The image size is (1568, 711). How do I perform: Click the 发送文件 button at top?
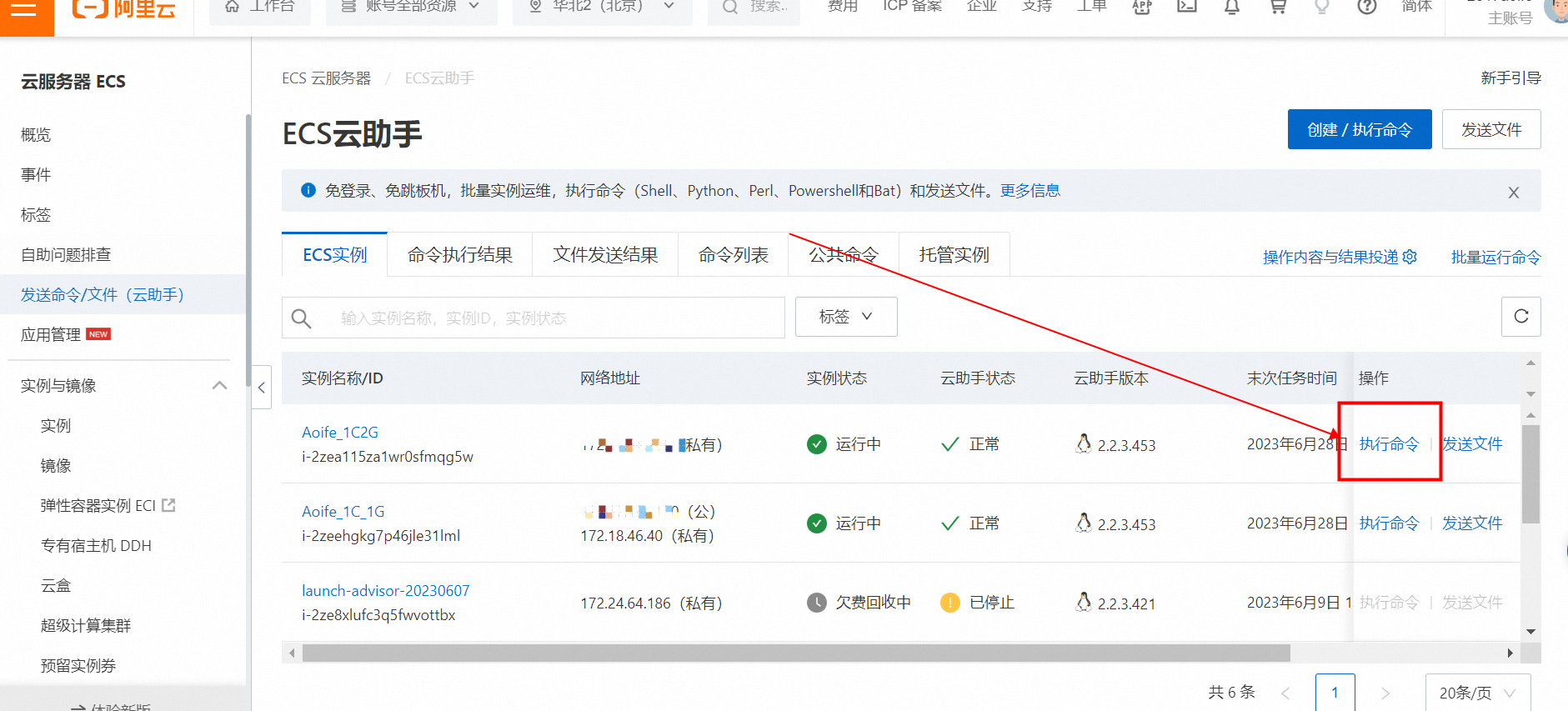pos(1491,129)
